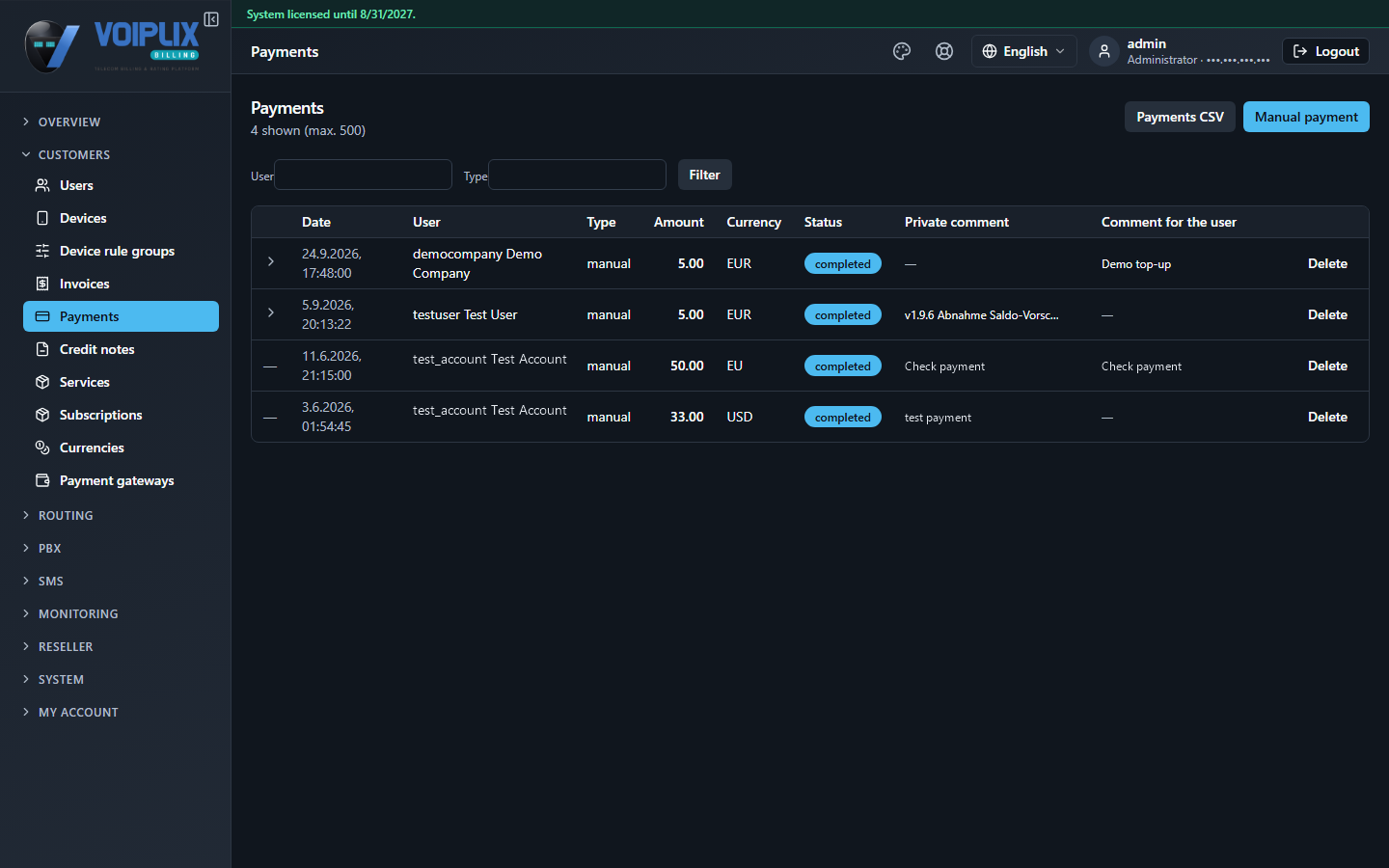1389x868 pixels.
Task: Open Devices in the sidebar
Action: pyautogui.click(x=121, y=218)
